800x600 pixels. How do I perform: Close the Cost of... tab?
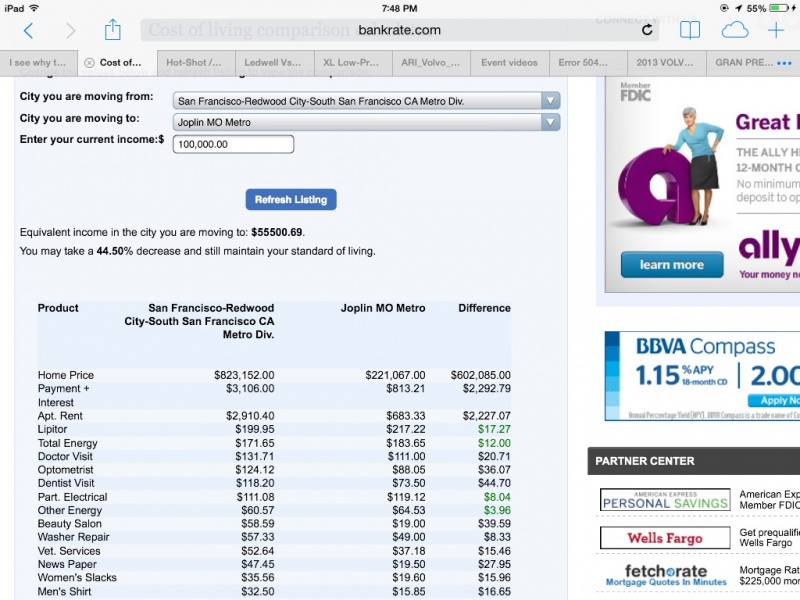click(89, 63)
